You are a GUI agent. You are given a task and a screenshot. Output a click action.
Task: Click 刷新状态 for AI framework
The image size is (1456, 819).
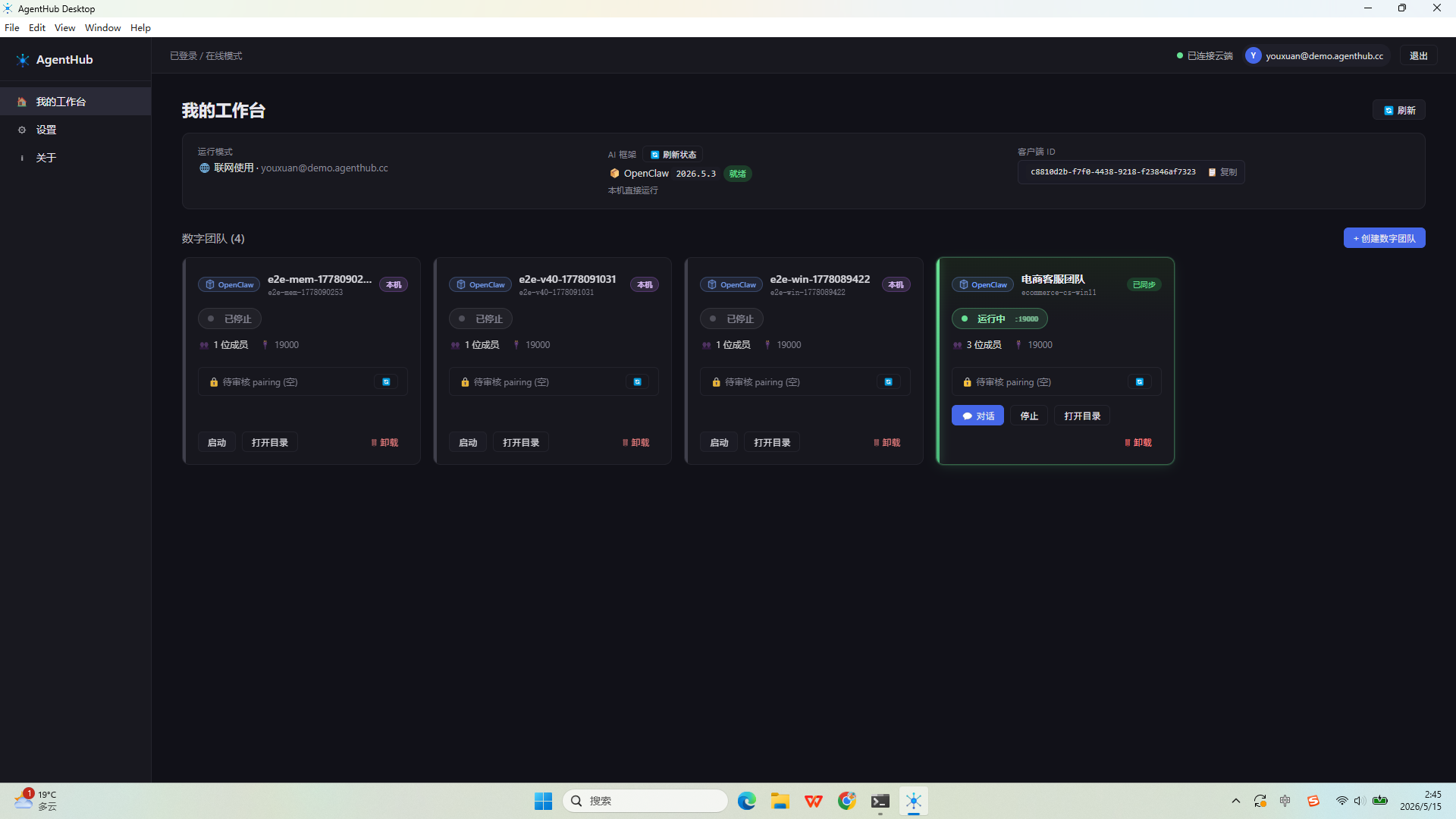click(x=673, y=155)
